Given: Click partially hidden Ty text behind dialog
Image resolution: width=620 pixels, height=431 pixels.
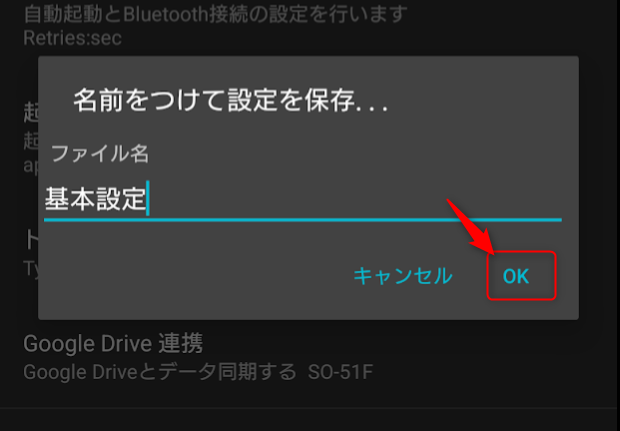Looking at the screenshot, I should coord(31,270).
